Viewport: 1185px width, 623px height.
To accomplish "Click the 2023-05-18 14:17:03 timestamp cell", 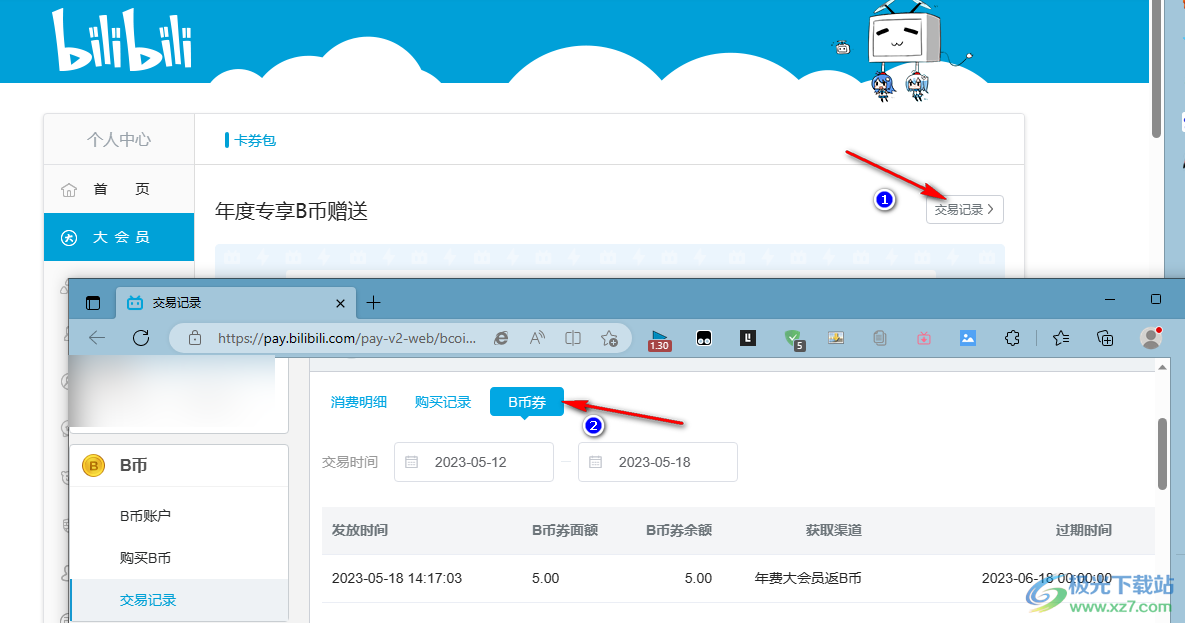I will (397, 578).
